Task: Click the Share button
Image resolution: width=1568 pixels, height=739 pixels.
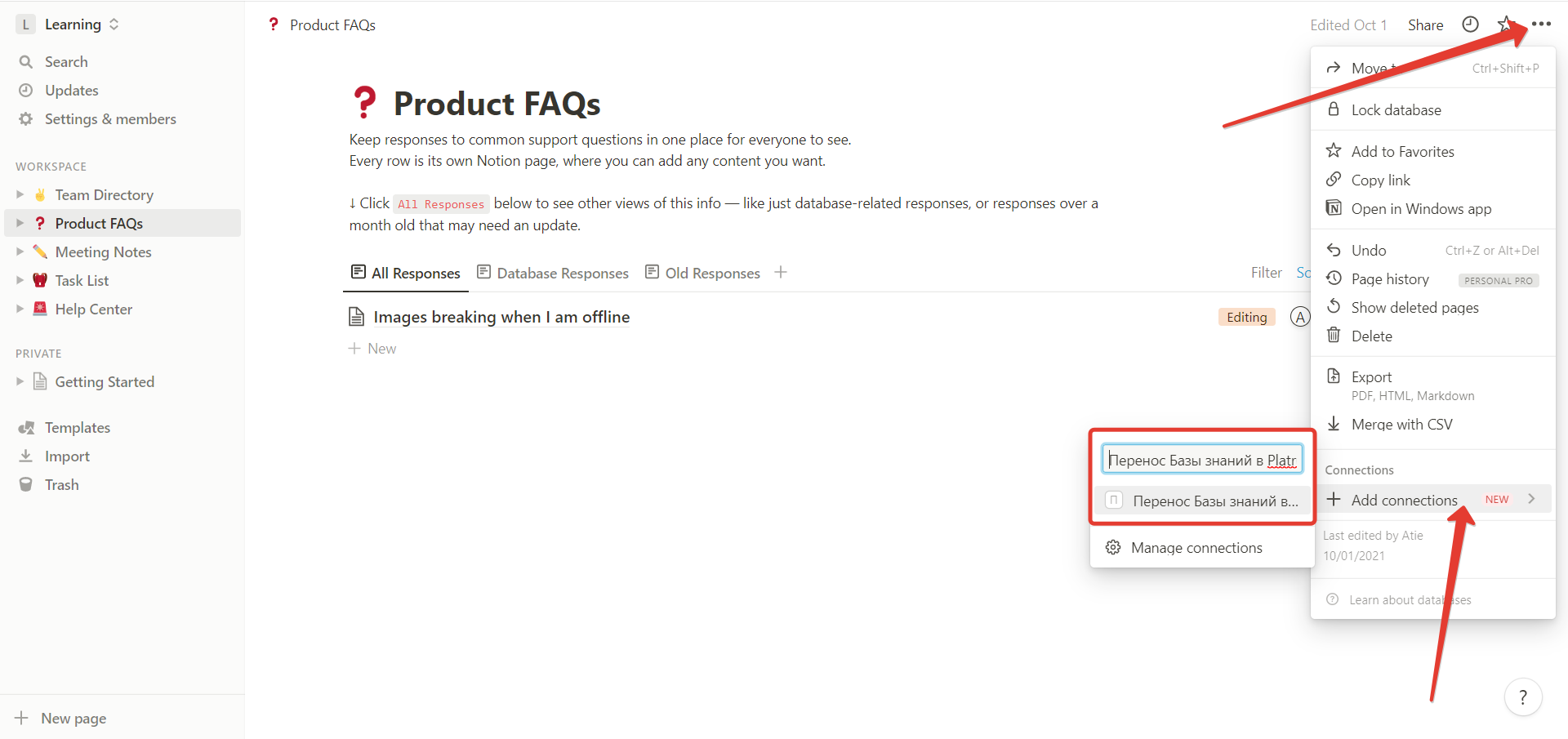Action: click(1425, 25)
